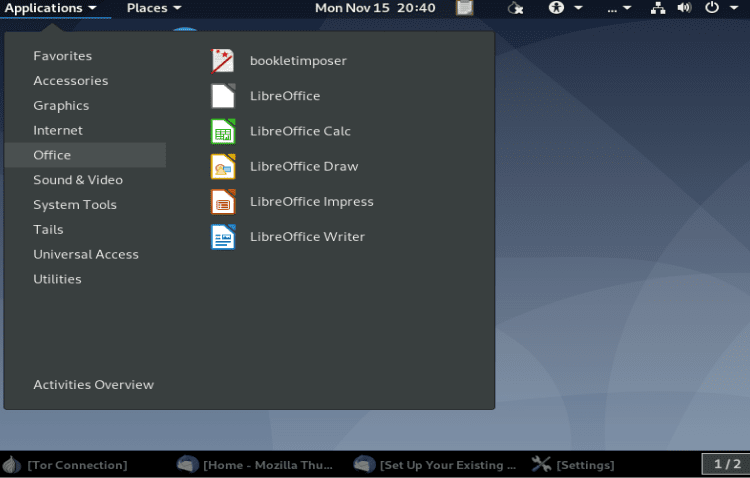Click the network connection icon in top bar
Screen dimensions: 750x478
(658, 8)
